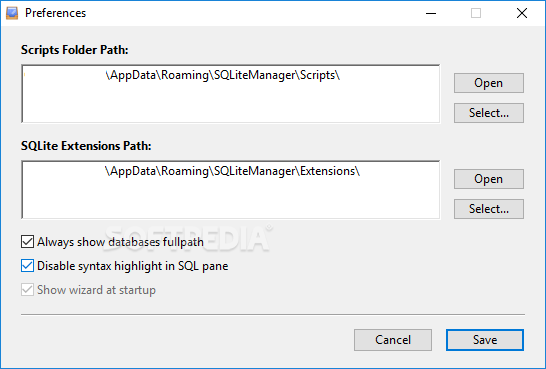Focus the Scripts folder path text box
This screenshot has height=369, width=546.
[231, 94]
